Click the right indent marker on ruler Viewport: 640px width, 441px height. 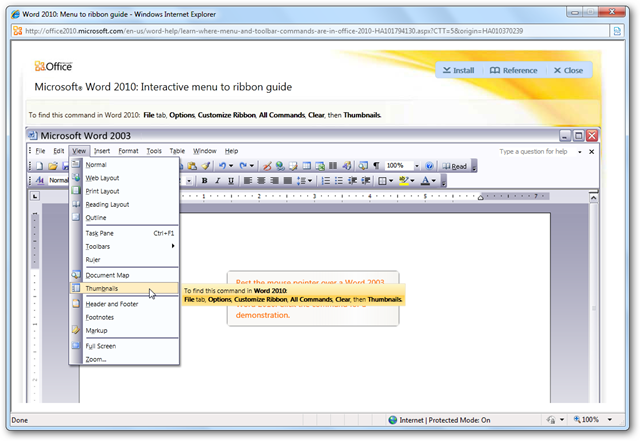point(481,198)
